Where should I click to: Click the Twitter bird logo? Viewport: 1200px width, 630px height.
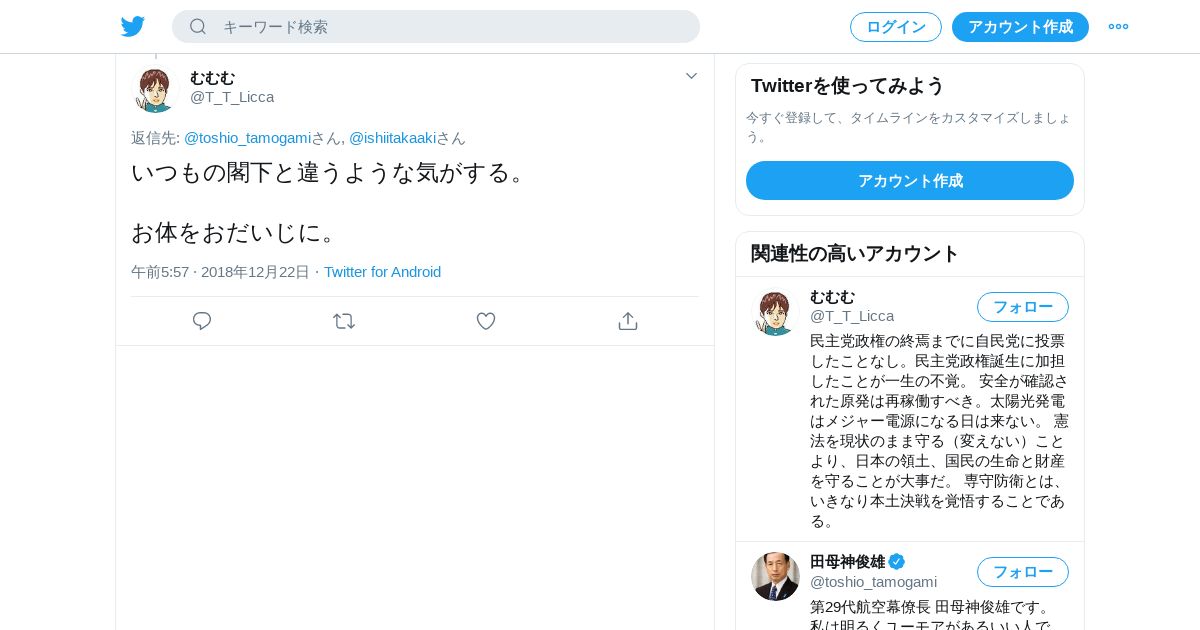click(133, 27)
